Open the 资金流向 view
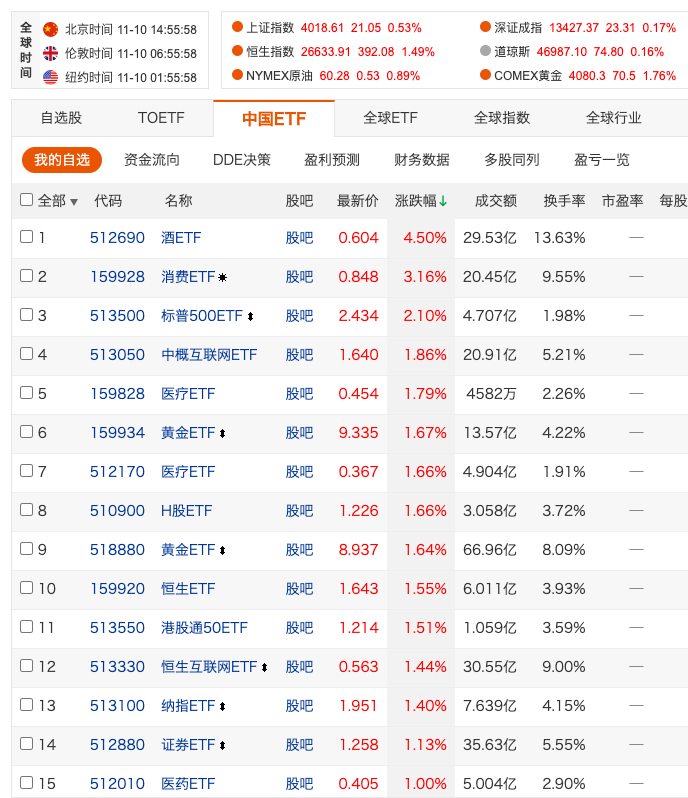Viewport: 688px width, 798px height. click(x=152, y=160)
